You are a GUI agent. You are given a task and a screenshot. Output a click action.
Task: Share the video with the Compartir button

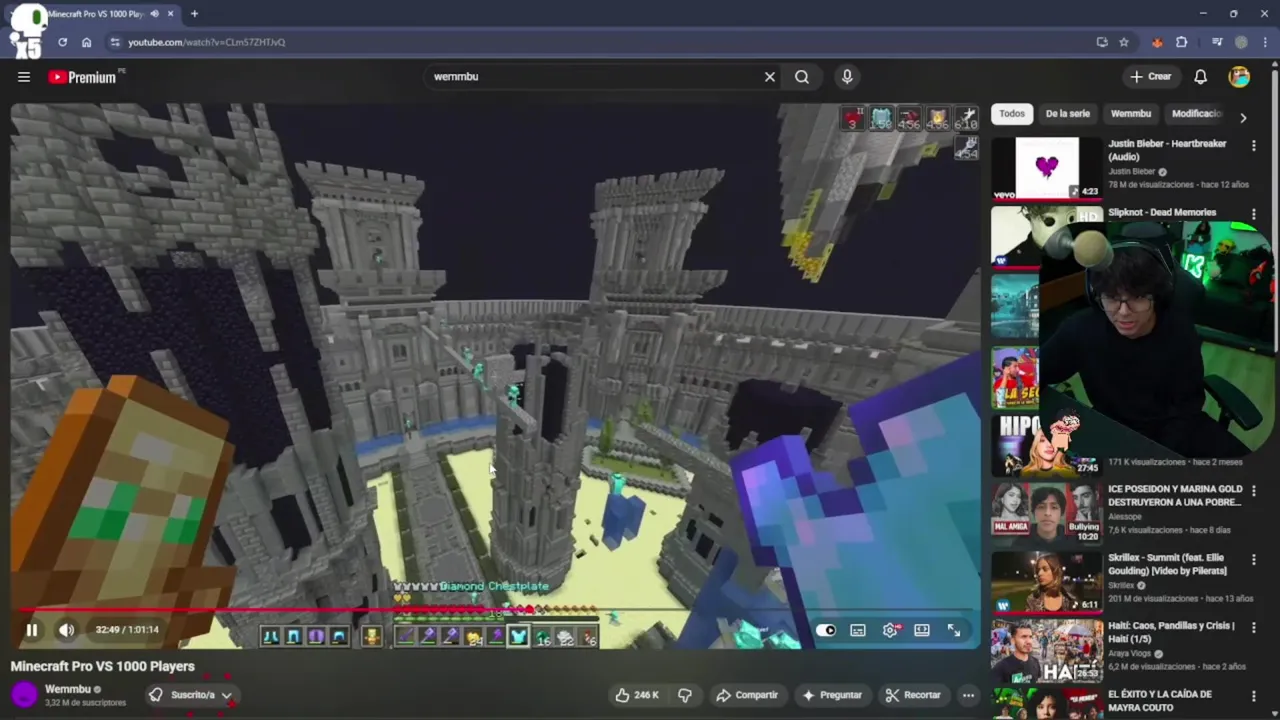pos(747,695)
